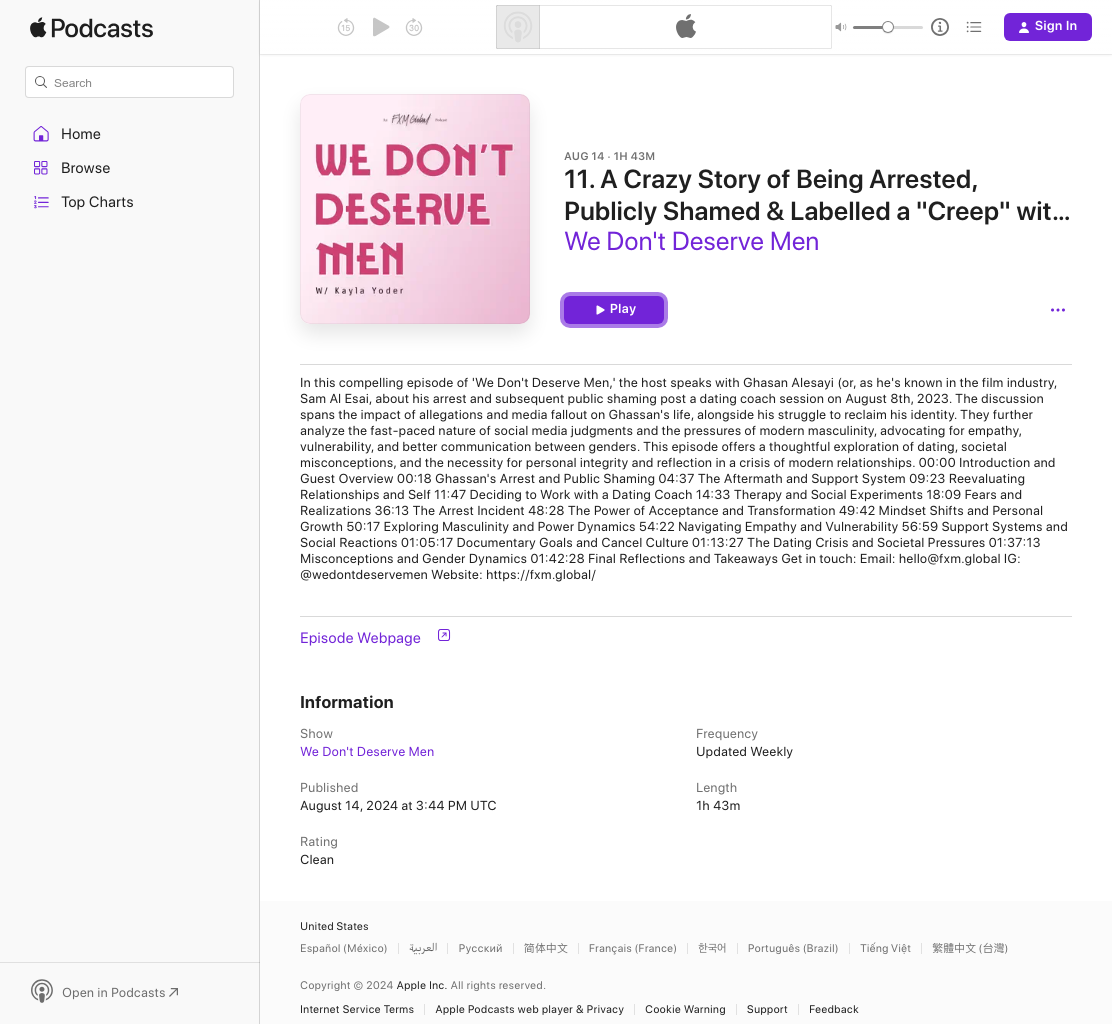Switch language to Français (France)

click(633, 948)
